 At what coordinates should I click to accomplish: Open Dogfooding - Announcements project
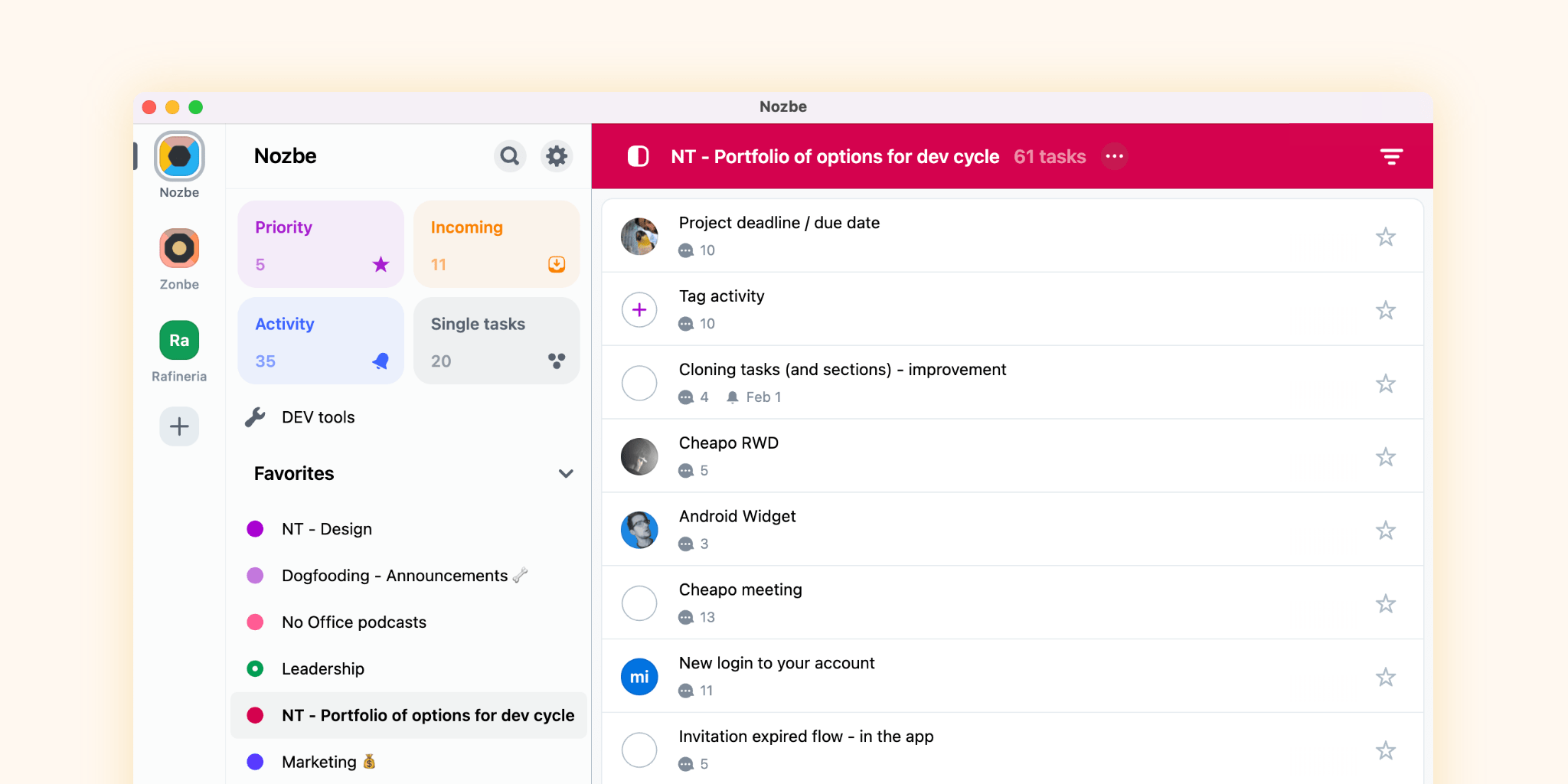pyautogui.click(x=409, y=576)
